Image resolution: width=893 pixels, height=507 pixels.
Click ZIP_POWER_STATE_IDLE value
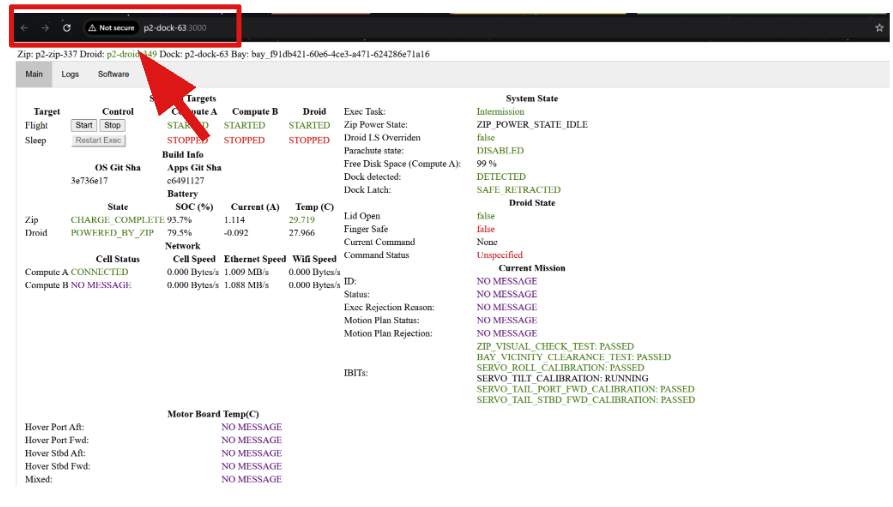532,125
